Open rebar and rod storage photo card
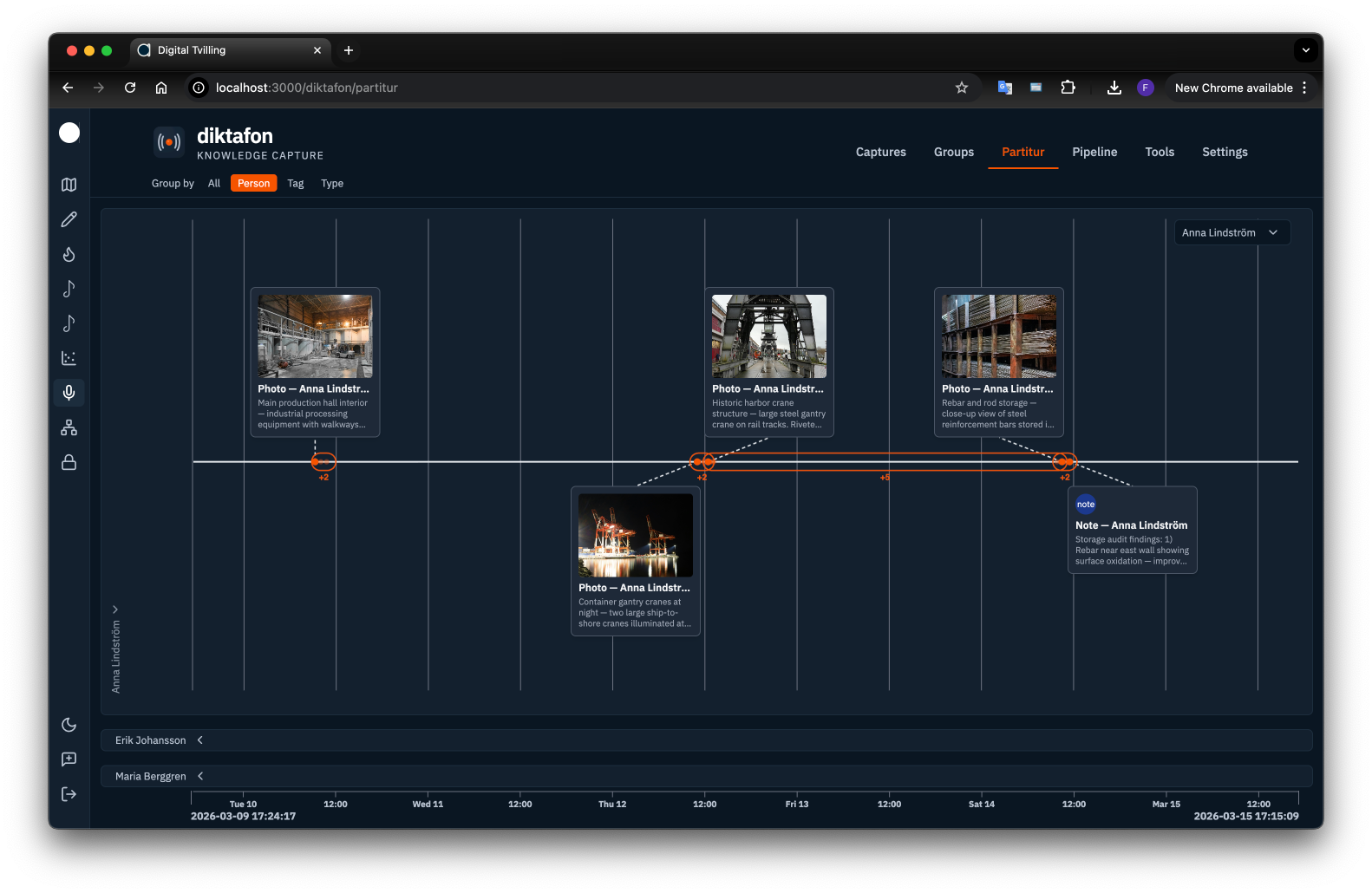 click(x=999, y=362)
